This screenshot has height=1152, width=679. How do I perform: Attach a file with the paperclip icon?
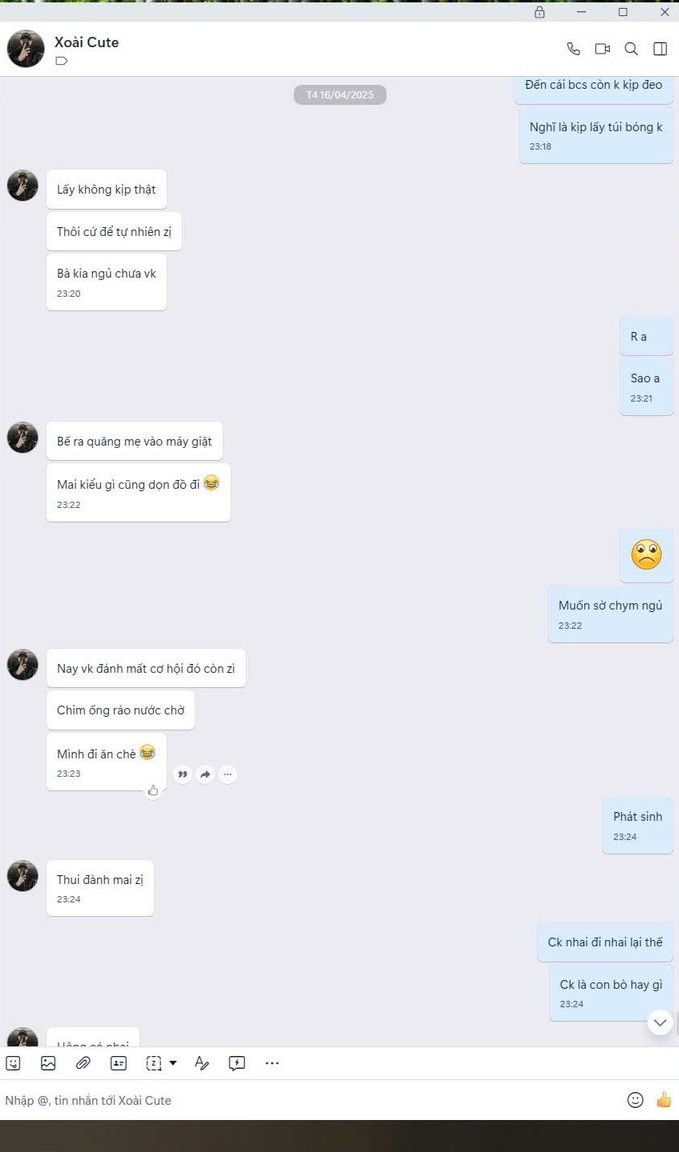click(83, 1062)
